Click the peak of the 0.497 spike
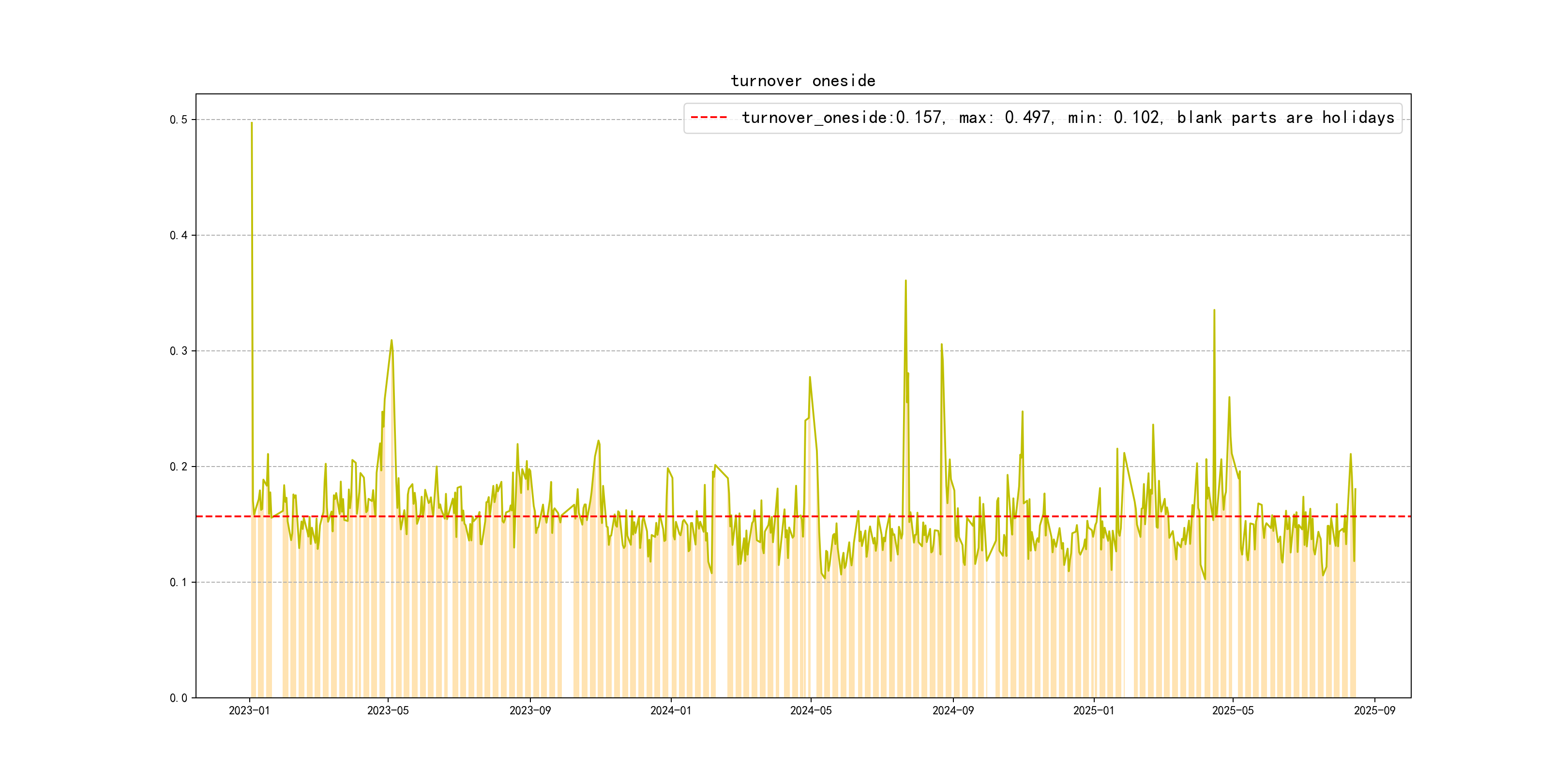 (251, 123)
